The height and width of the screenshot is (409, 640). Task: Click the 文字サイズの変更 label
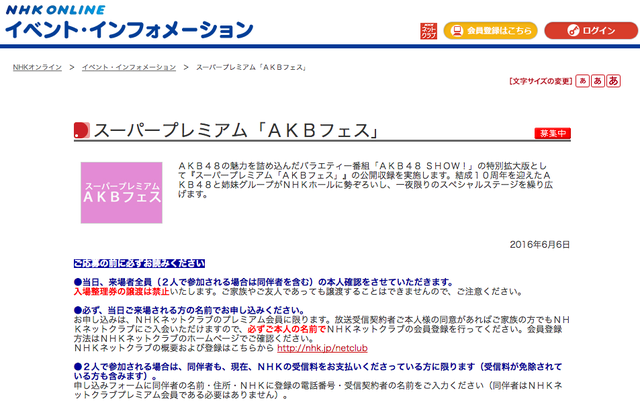coord(541,81)
